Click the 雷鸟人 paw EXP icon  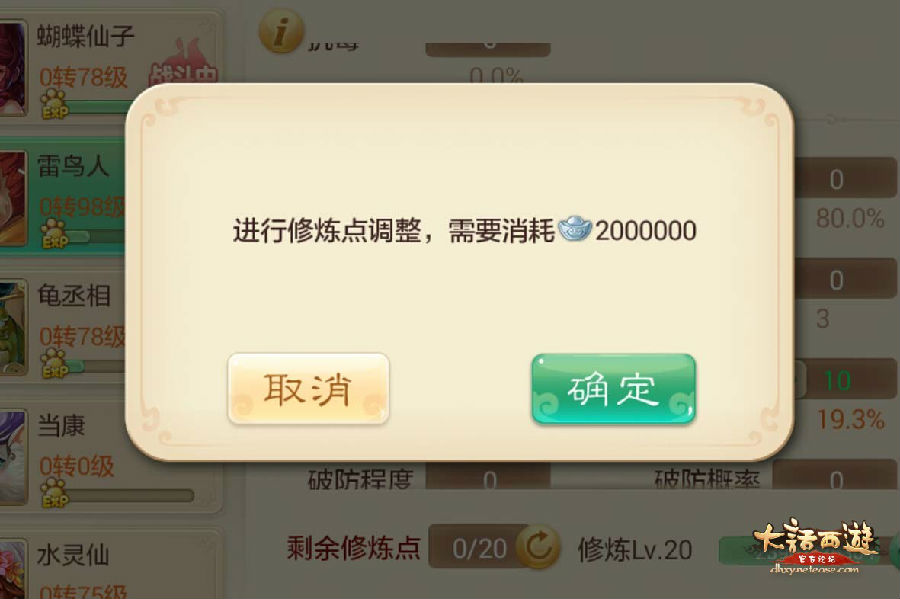(x=55, y=234)
